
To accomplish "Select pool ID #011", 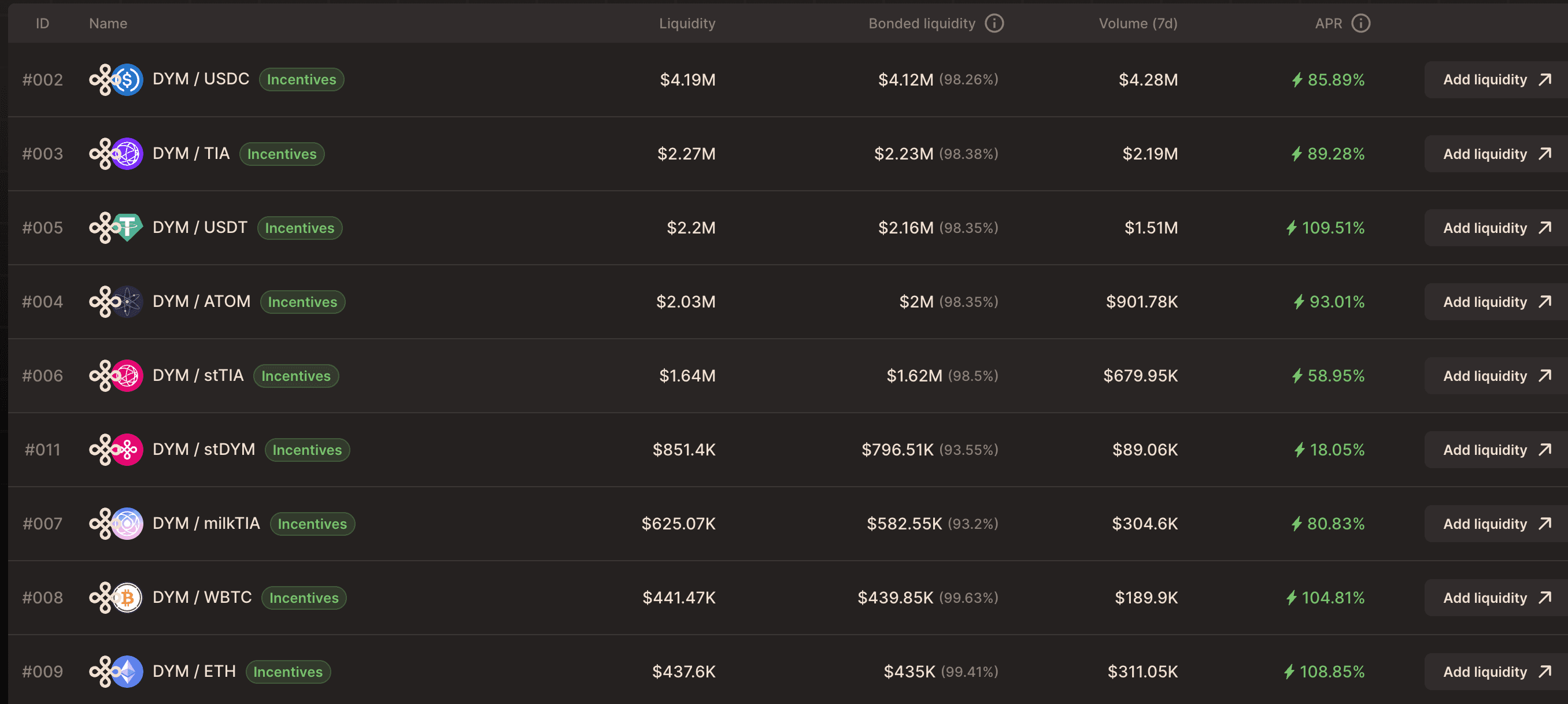I will tap(43, 450).
